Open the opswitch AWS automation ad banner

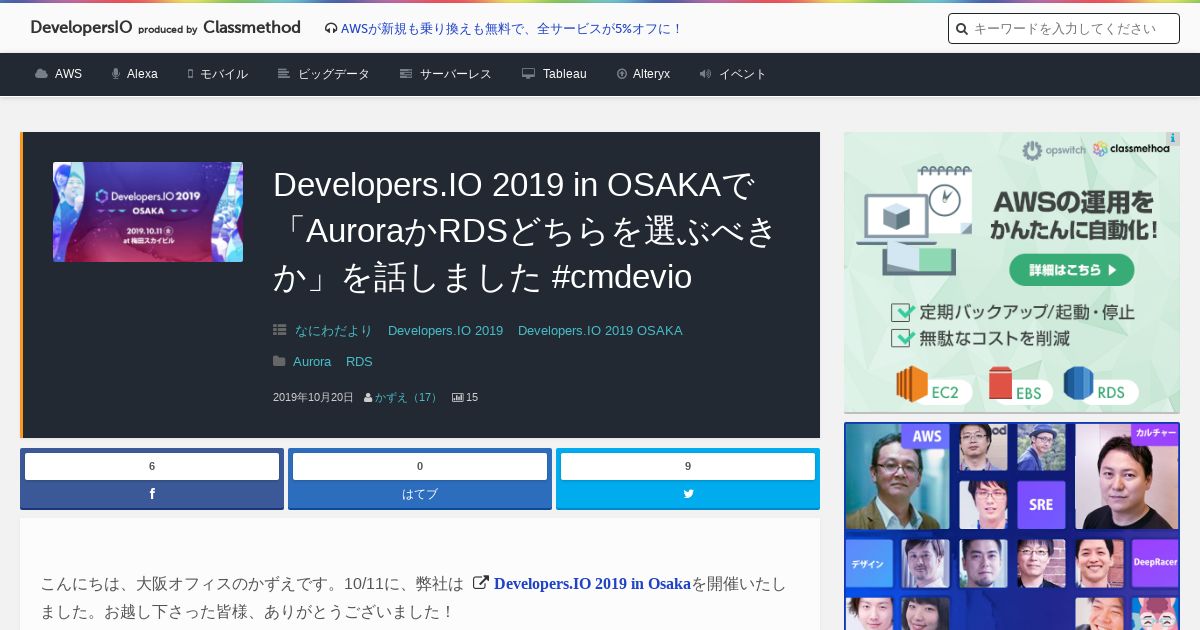pos(1012,273)
